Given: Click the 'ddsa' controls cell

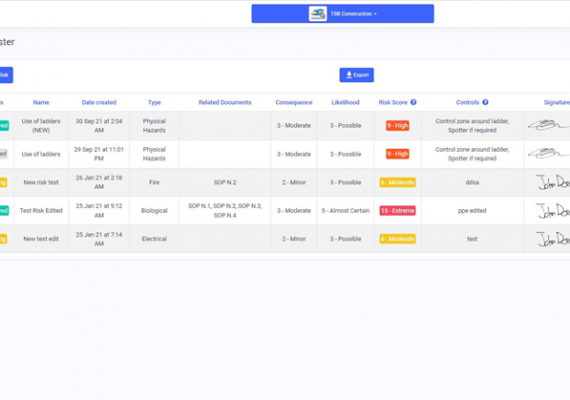Looking at the screenshot, I should 472,183.
